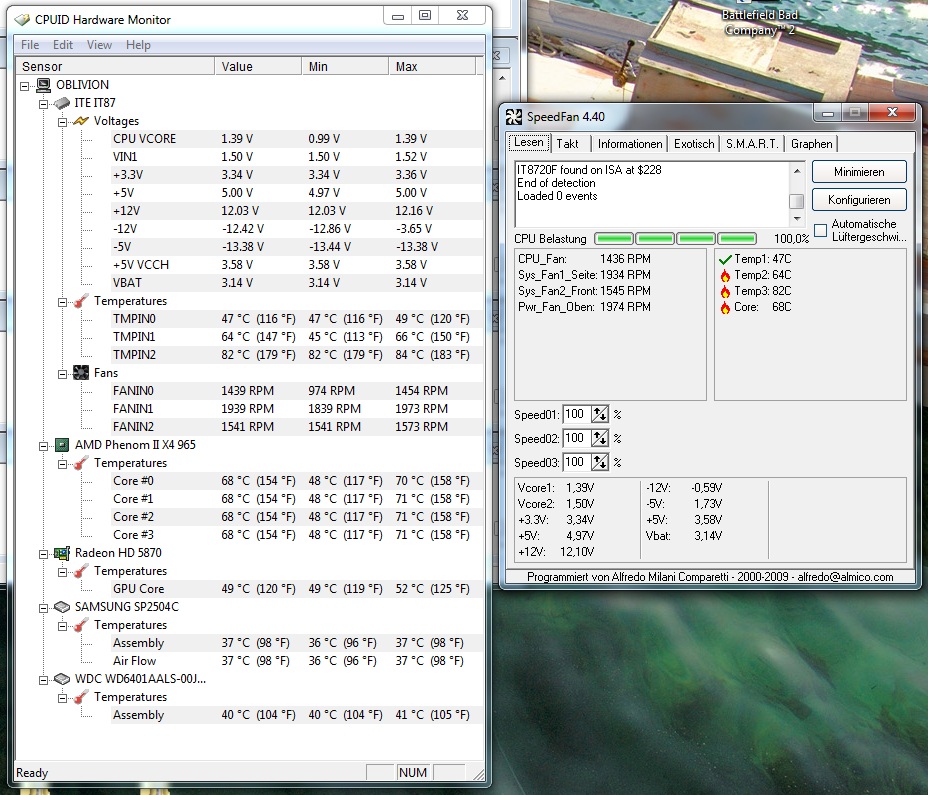Click the SAMSUNG SP2504C drive icon
The width and height of the screenshot is (928, 795).
(x=62, y=607)
